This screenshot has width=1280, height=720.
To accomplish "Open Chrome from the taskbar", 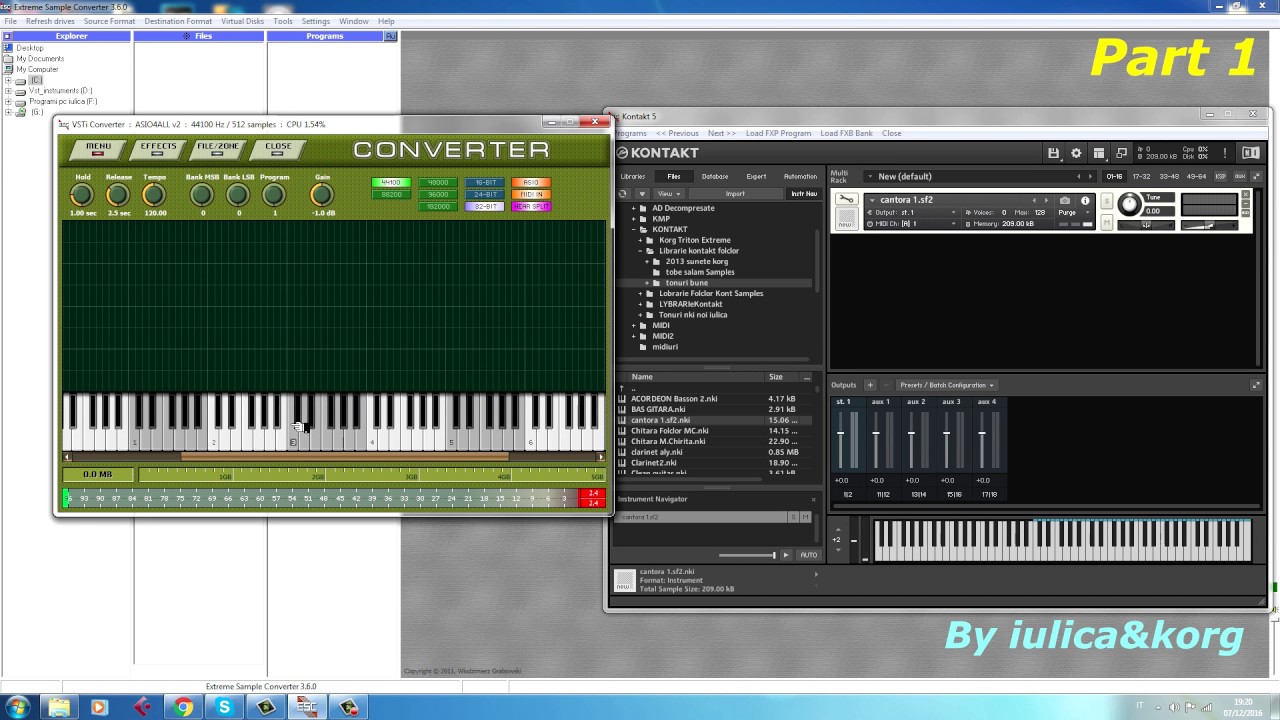I will point(183,707).
